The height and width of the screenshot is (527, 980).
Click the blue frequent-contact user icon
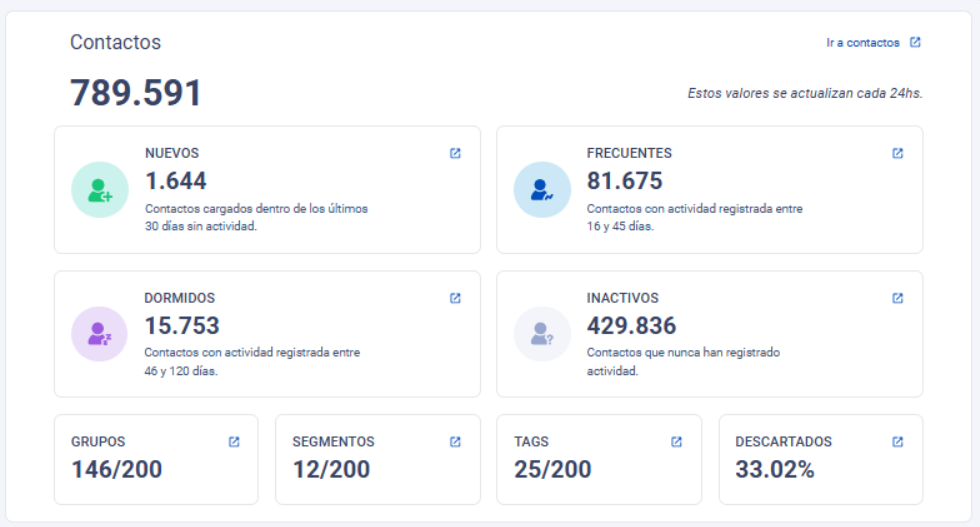(x=542, y=190)
